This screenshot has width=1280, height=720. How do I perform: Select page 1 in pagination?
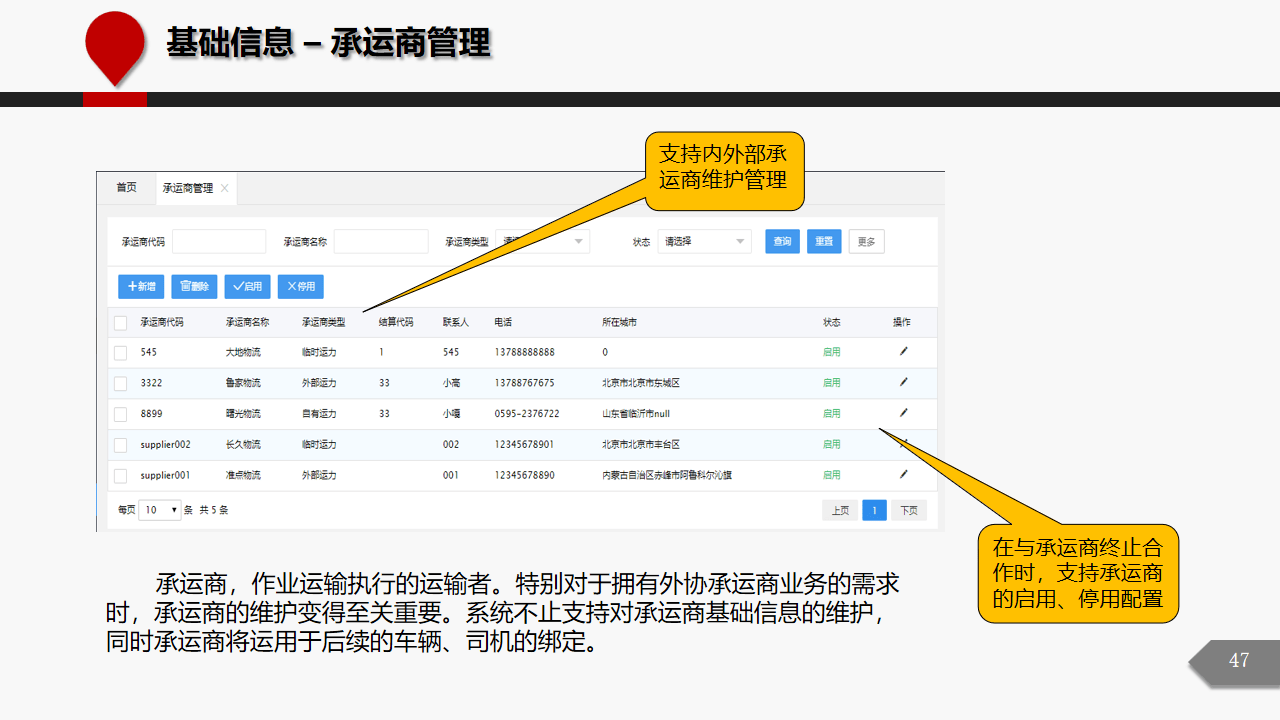tap(874, 510)
